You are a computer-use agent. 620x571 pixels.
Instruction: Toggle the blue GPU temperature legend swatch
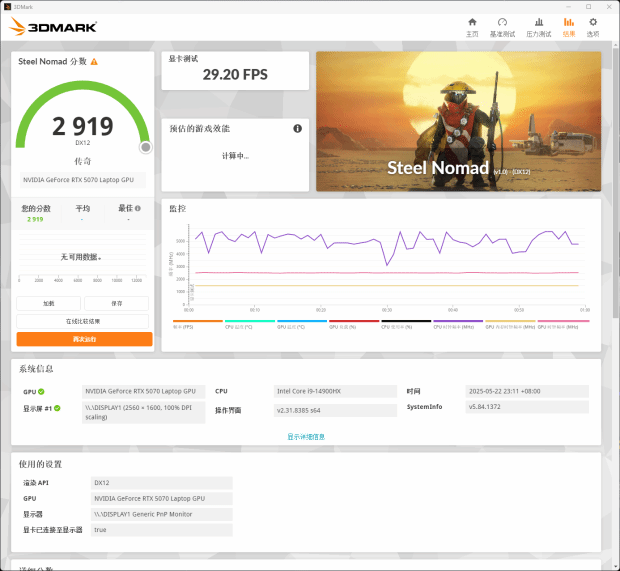302,321
